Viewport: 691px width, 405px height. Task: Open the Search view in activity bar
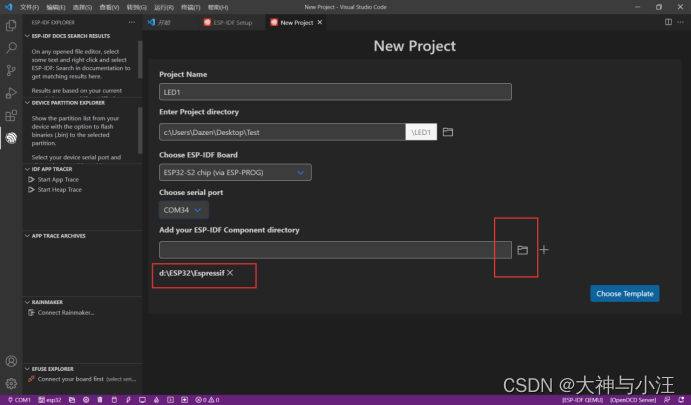point(11,48)
